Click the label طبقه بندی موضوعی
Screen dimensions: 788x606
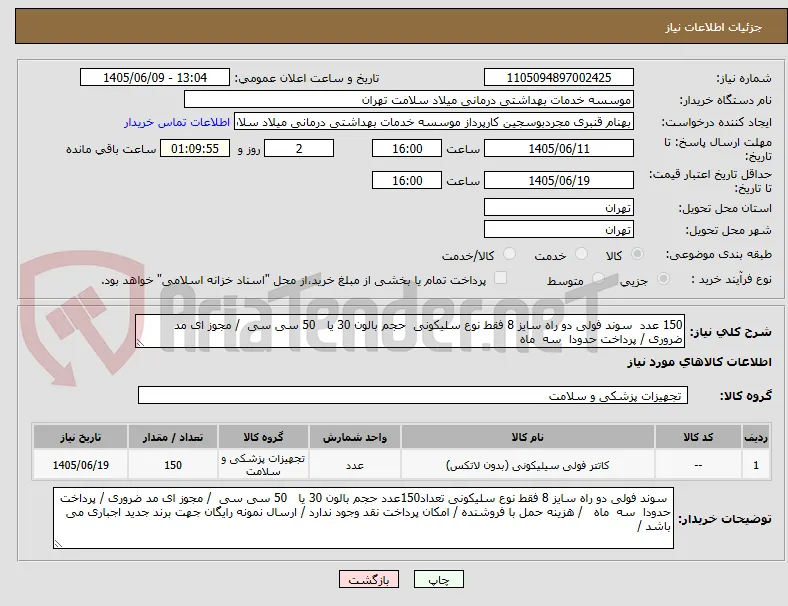tap(719, 254)
